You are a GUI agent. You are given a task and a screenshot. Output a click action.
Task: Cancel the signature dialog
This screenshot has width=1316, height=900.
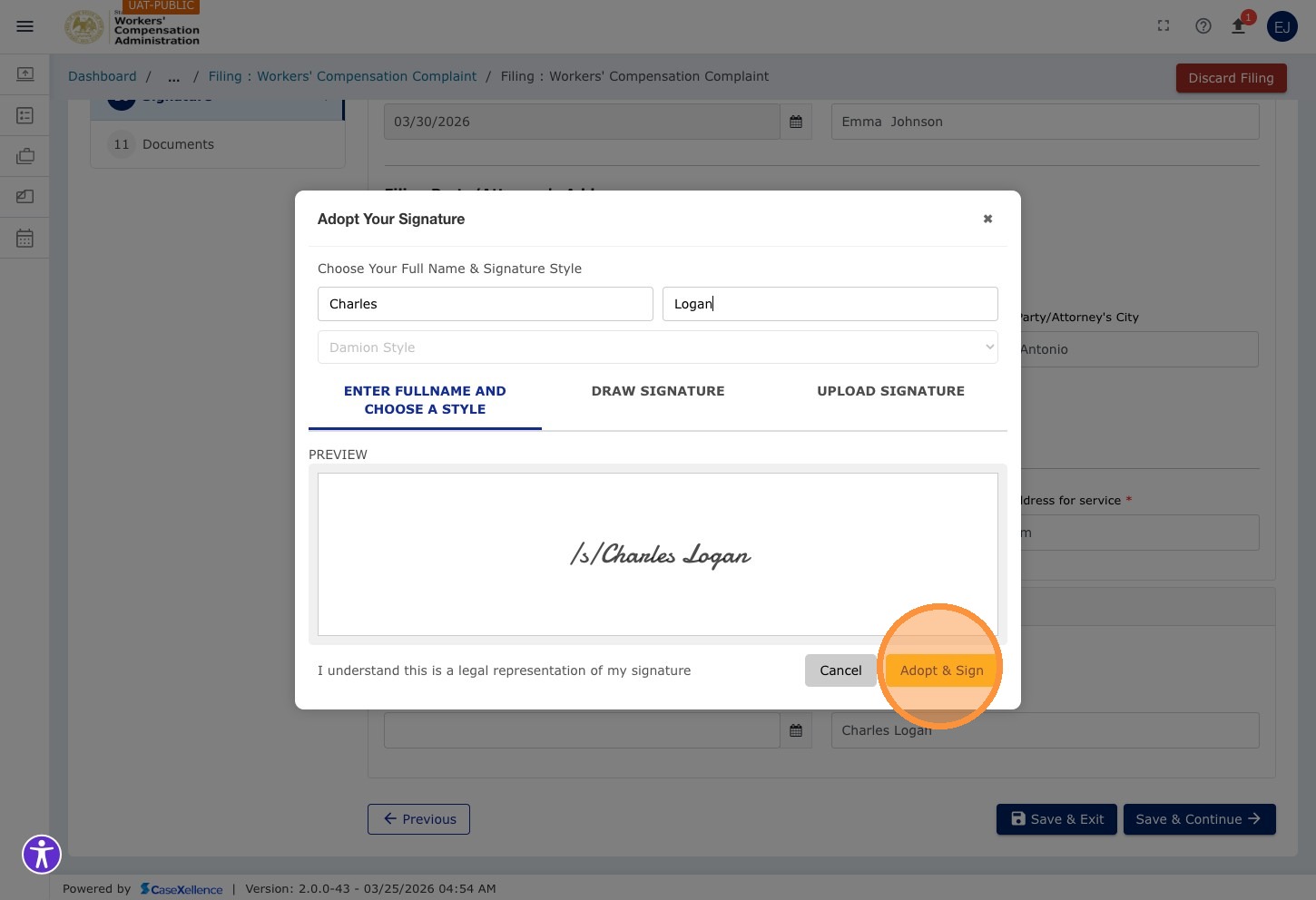840,670
